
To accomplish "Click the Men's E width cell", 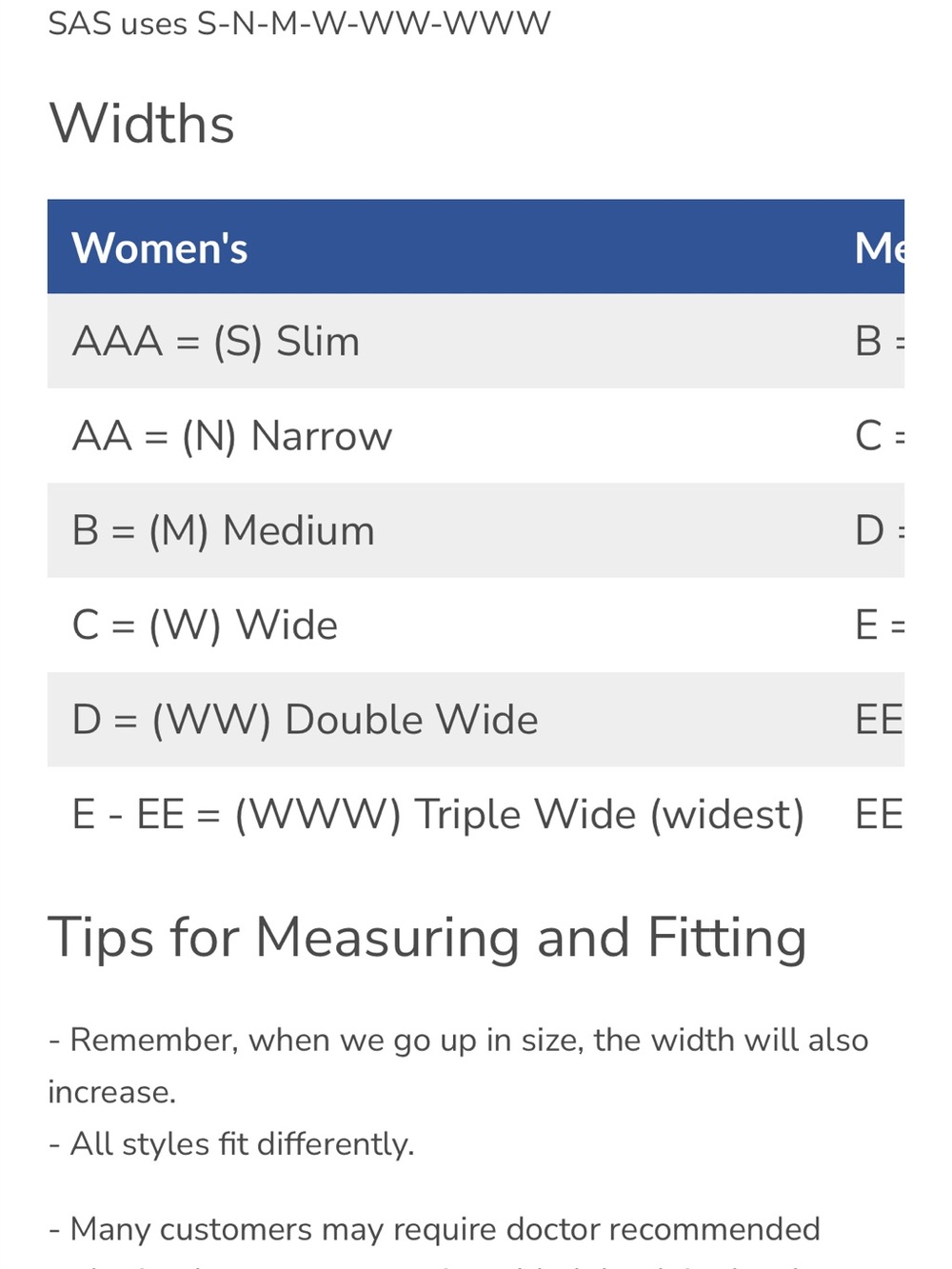I will [x=880, y=625].
